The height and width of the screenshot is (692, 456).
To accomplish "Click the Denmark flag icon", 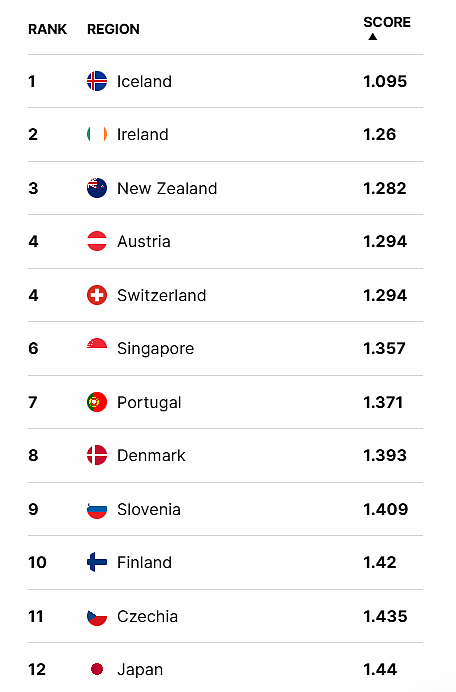I will click(97, 455).
